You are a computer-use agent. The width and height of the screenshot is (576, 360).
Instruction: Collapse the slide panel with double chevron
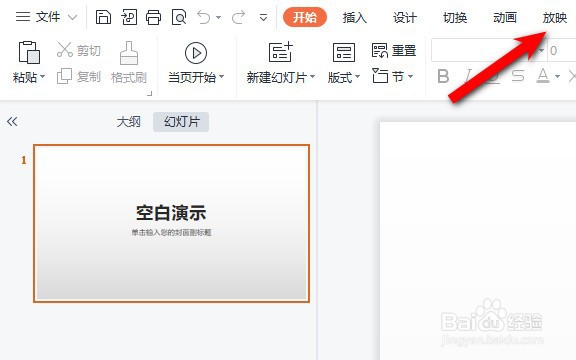(12, 122)
